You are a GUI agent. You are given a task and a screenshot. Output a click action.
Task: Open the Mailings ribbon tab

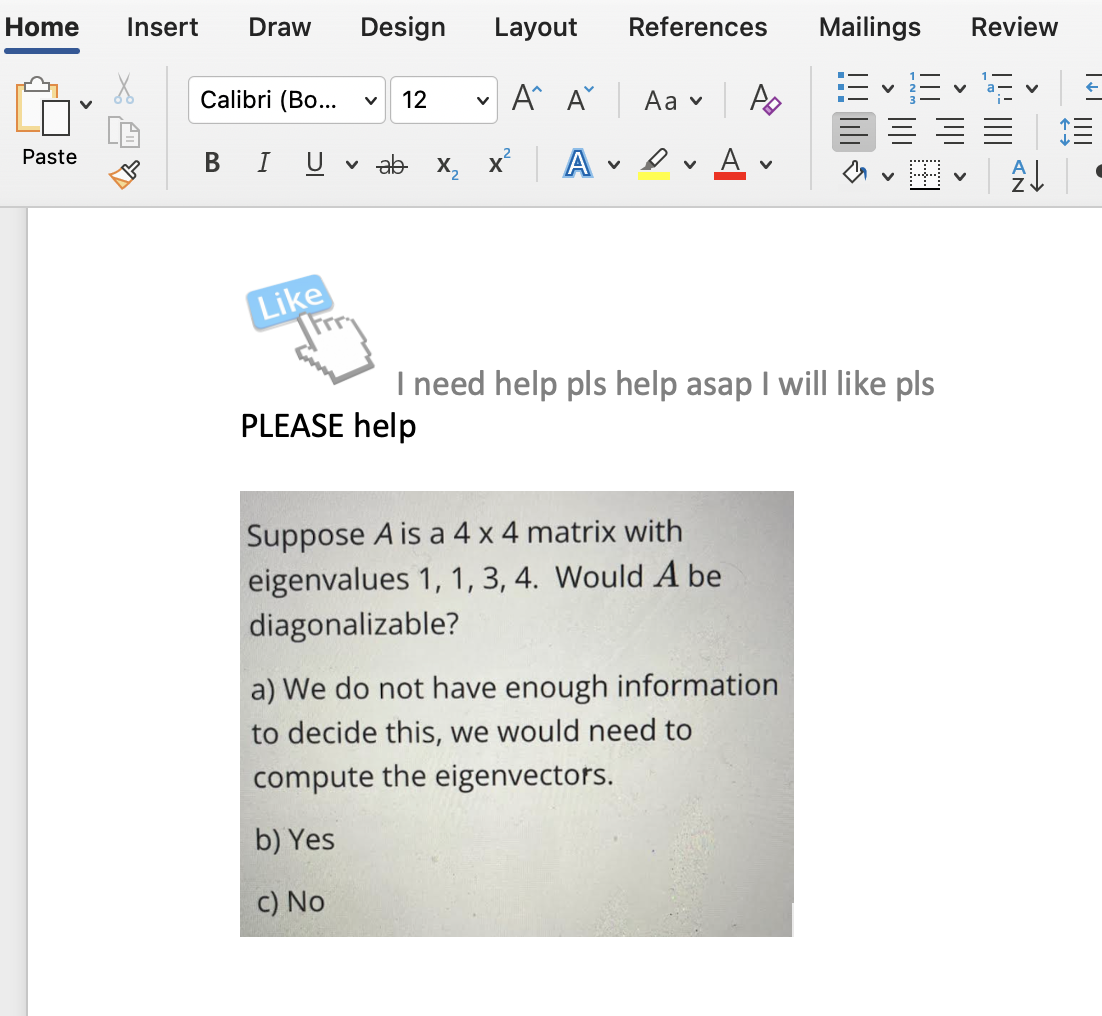click(x=869, y=27)
